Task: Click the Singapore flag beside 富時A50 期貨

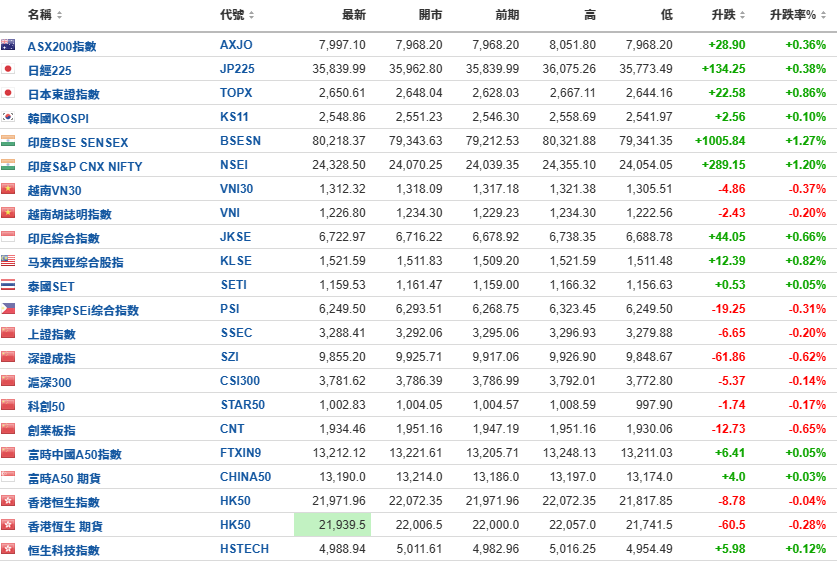Action: coord(8,477)
